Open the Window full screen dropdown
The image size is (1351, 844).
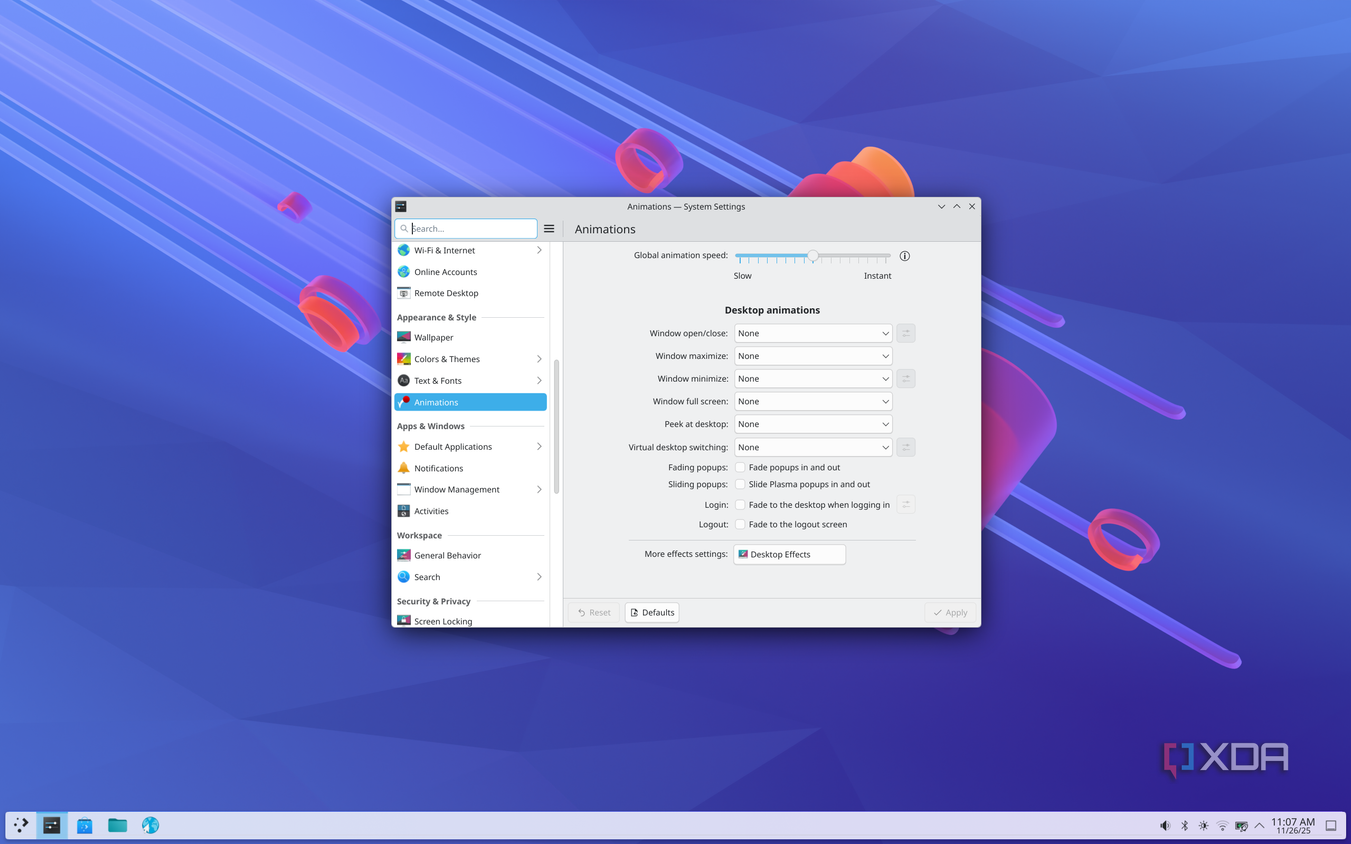[813, 401]
